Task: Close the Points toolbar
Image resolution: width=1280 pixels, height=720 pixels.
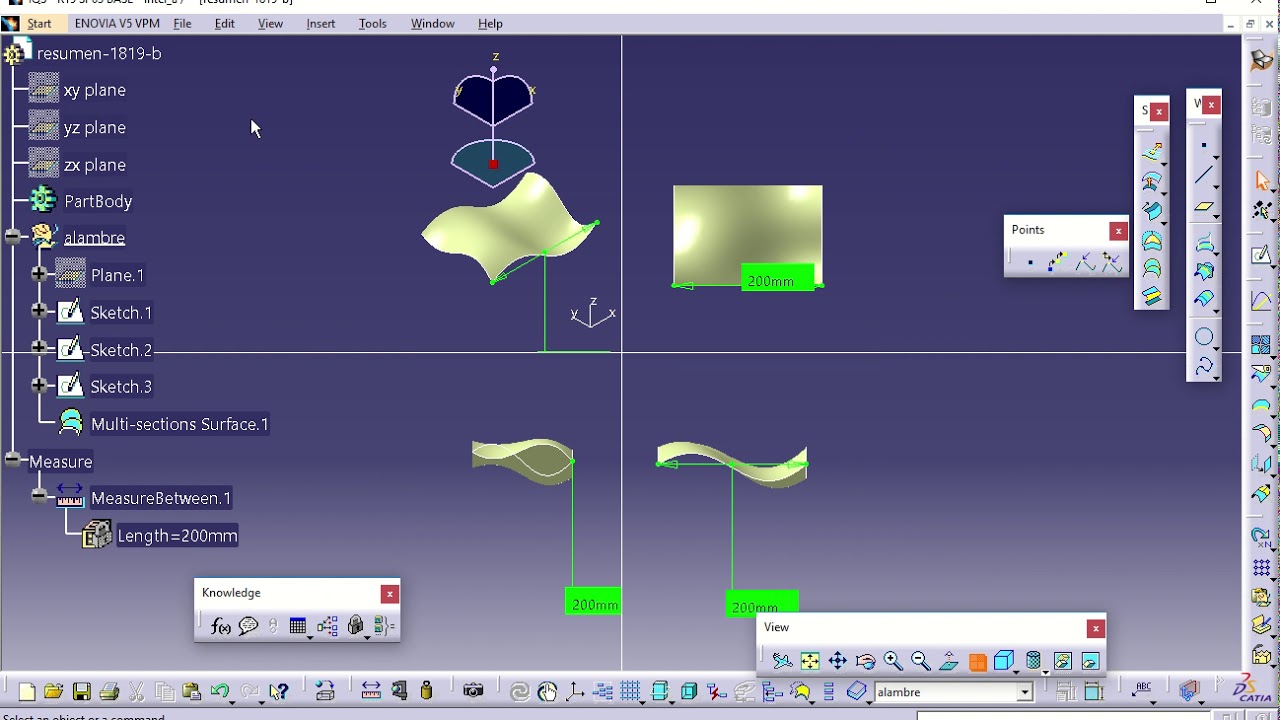Action: tap(1118, 231)
